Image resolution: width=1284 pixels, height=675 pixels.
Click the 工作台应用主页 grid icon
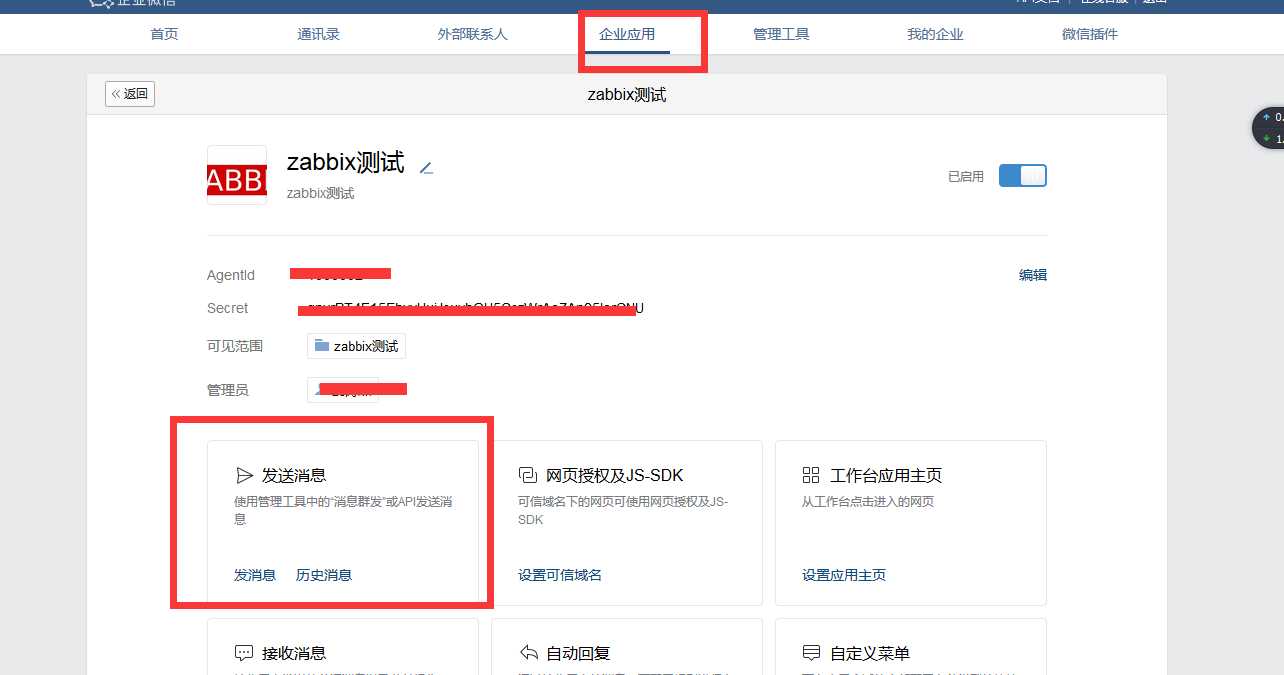pyautogui.click(x=811, y=475)
